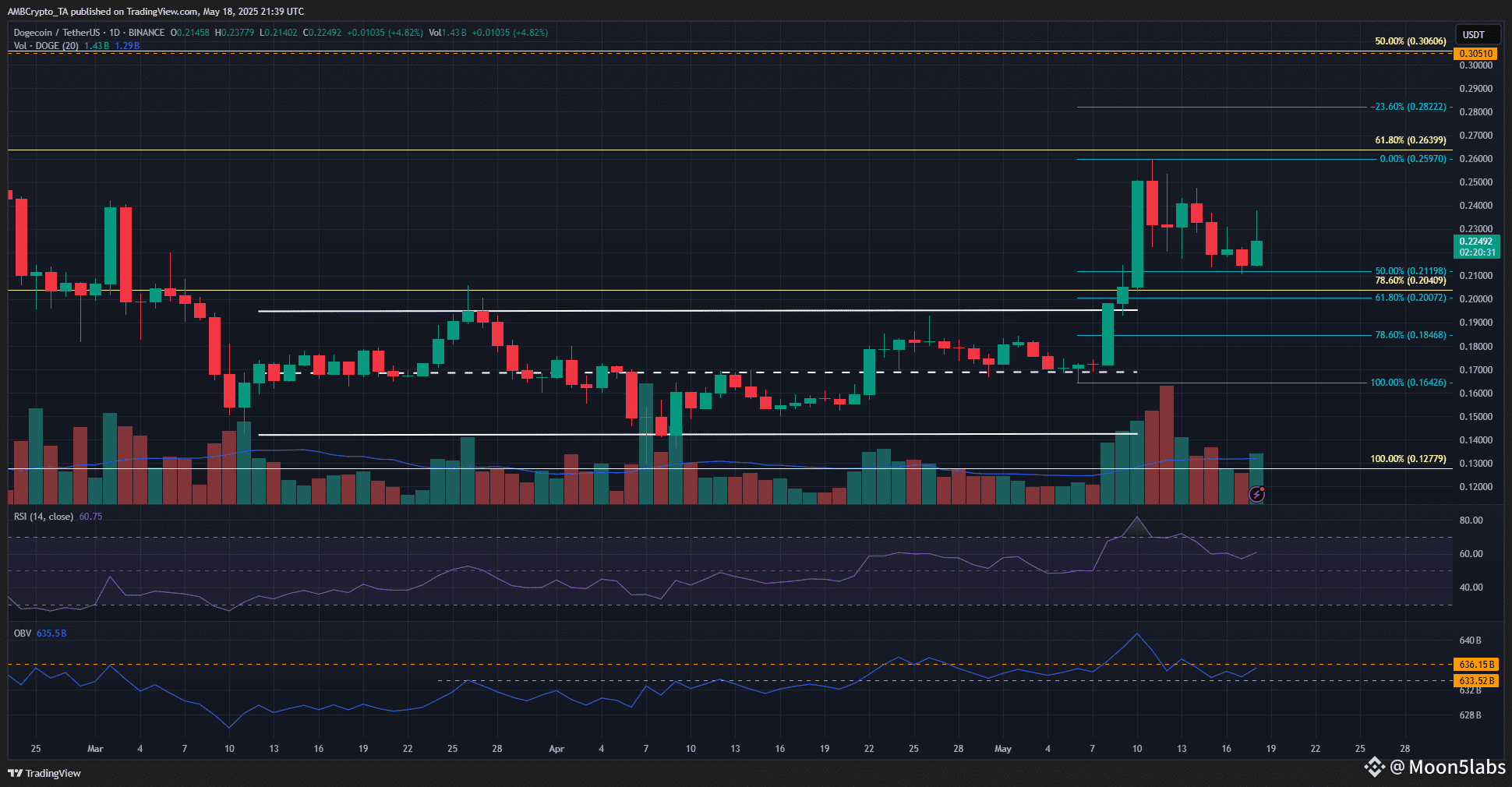Click 80.00 on the RSI axis

pyautogui.click(x=1471, y=521)
